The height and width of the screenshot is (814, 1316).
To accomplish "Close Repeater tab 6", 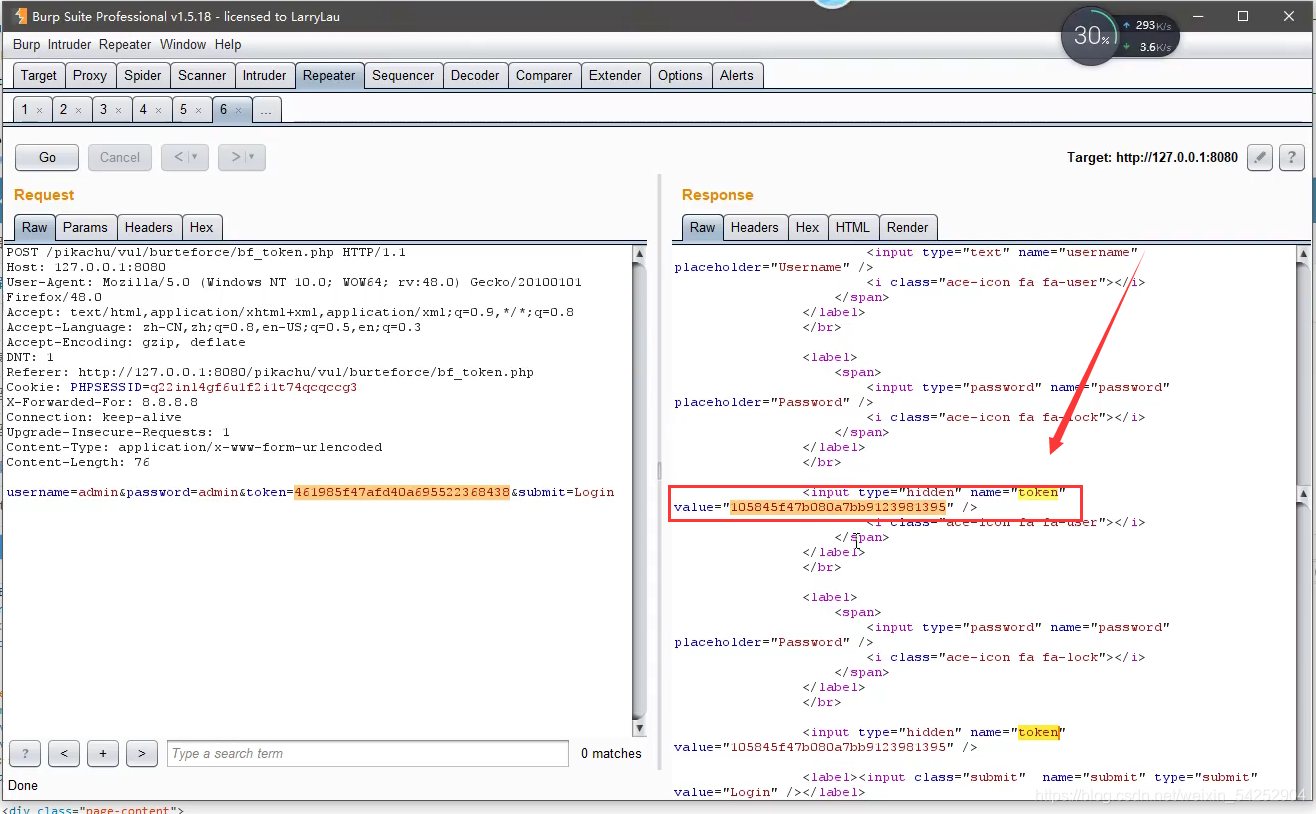I will pyautogui.click(x=239, y=110).
